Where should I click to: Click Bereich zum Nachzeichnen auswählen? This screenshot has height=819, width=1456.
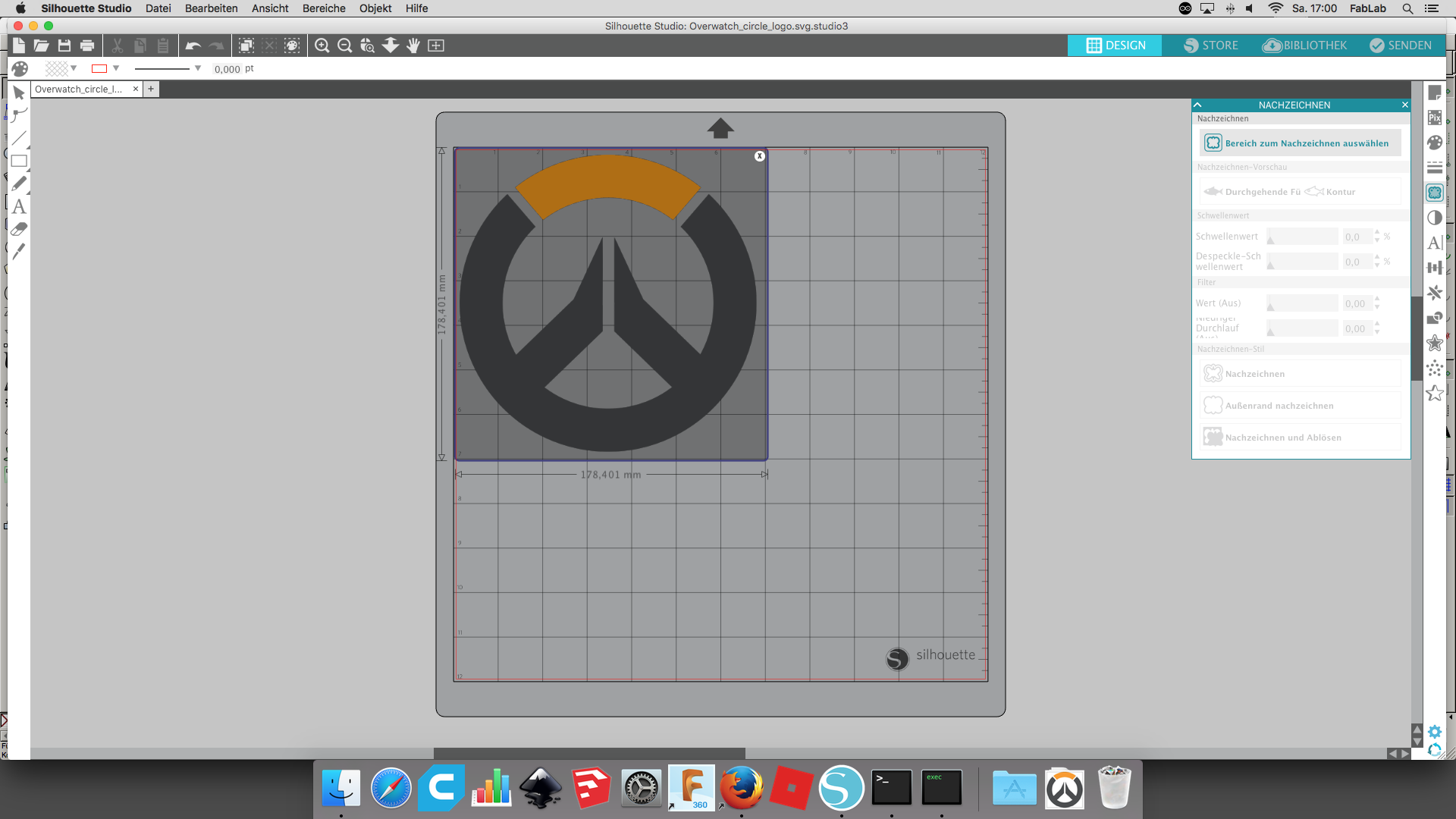pos(1300,143)
